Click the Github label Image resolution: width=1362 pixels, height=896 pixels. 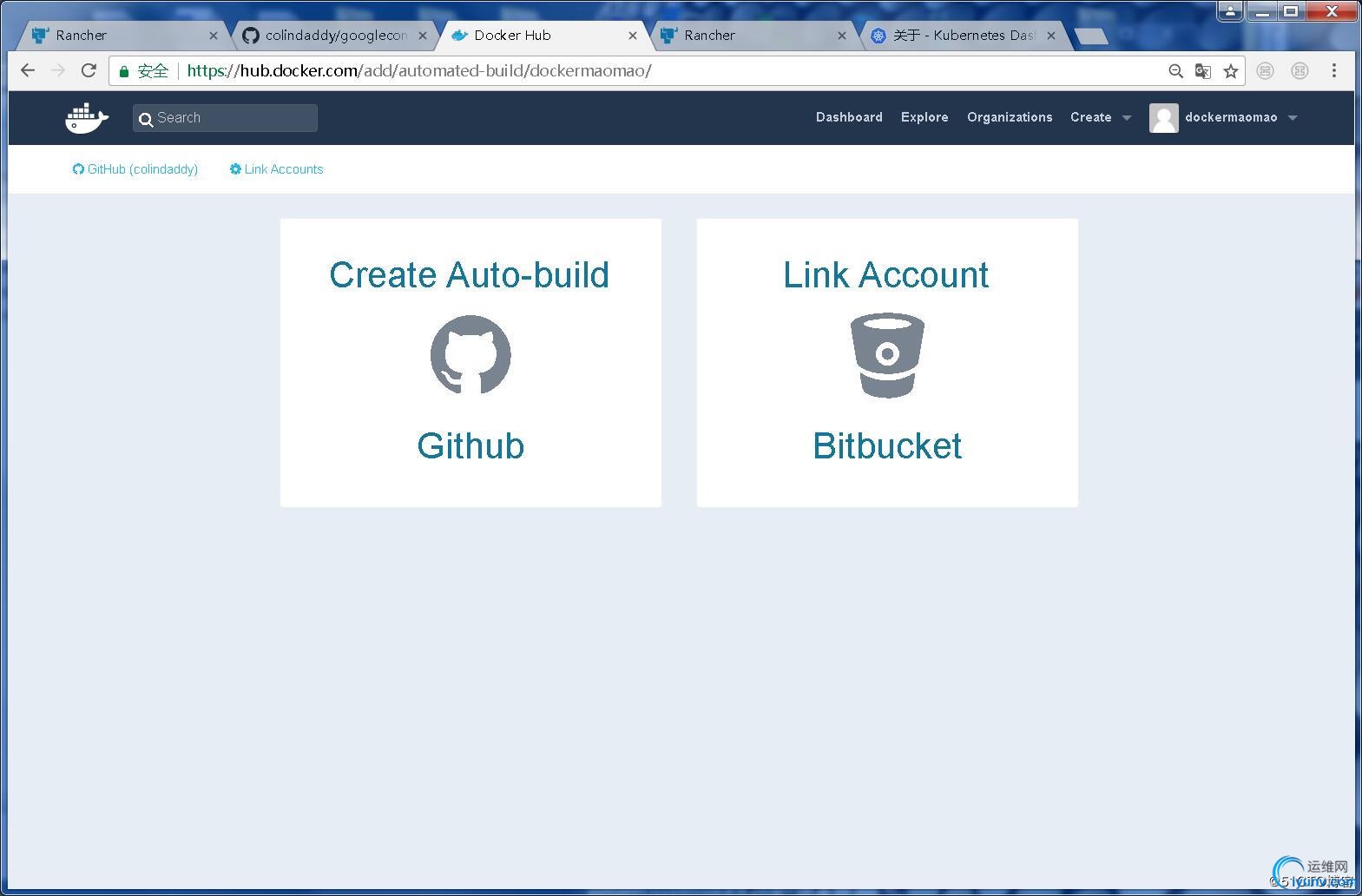pyautogui.click(x=470, y=445)
